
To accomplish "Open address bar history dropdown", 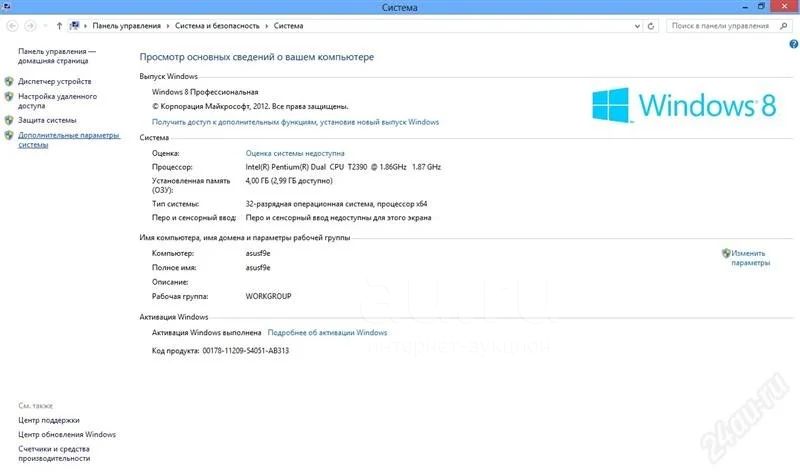I will (x=637, y=26).
